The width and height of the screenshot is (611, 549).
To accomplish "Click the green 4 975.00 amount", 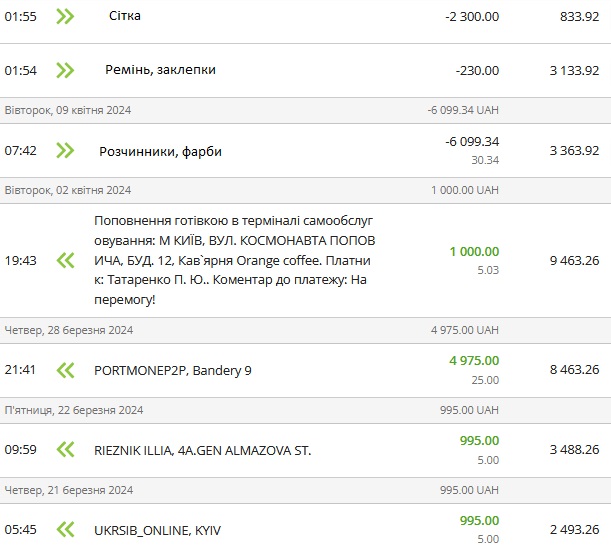I will click(x=474, y=361).
